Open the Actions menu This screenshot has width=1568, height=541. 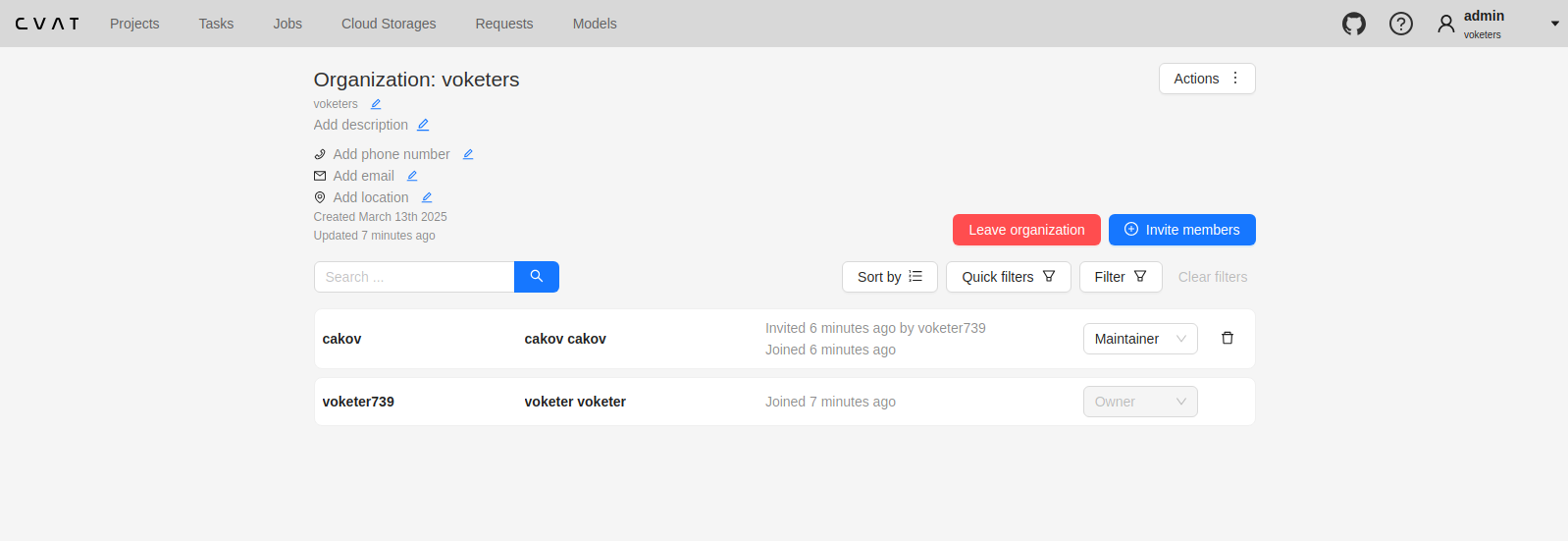1206,79
